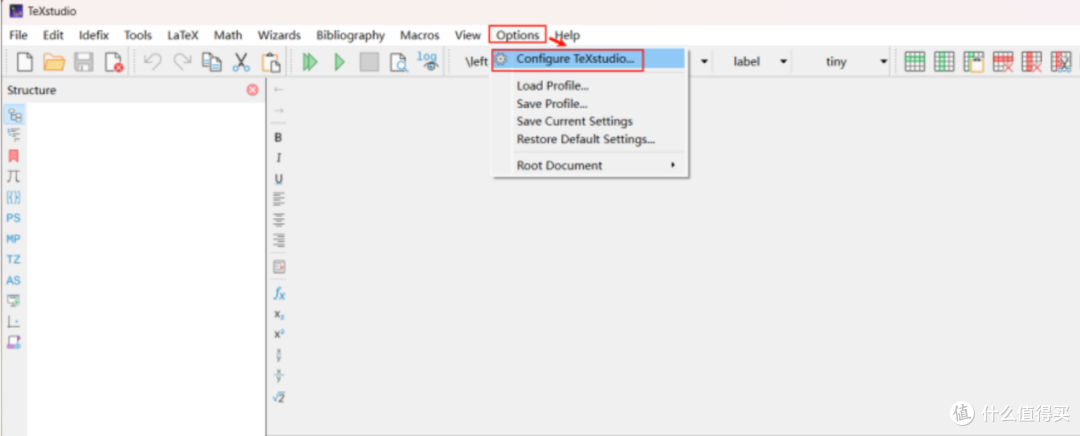Open the File menu
The width and height of the screenshot is (1080, 436).
click(19, 35)
